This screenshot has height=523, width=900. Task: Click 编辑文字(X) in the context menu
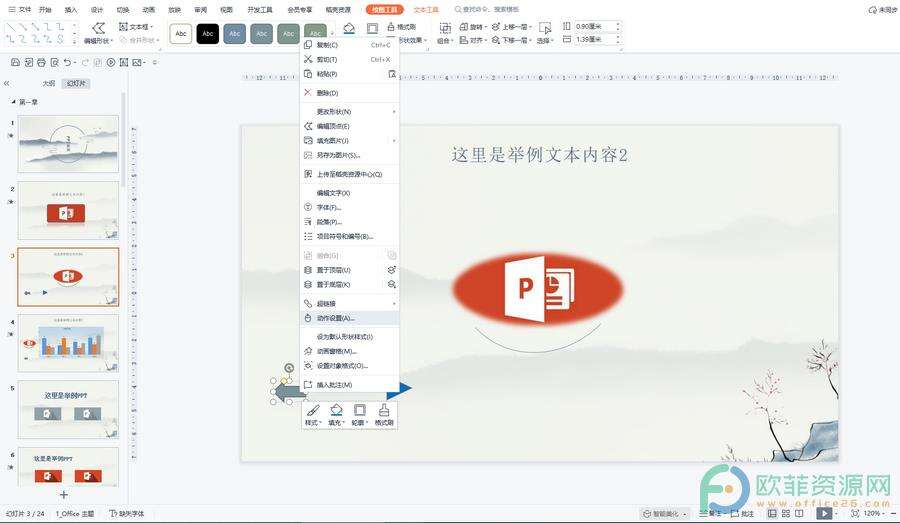(333, 193)
